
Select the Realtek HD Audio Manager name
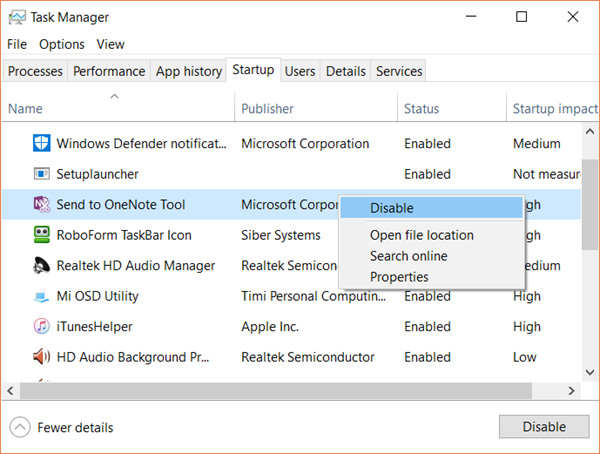pyautogui.click(x=136, y=266)
